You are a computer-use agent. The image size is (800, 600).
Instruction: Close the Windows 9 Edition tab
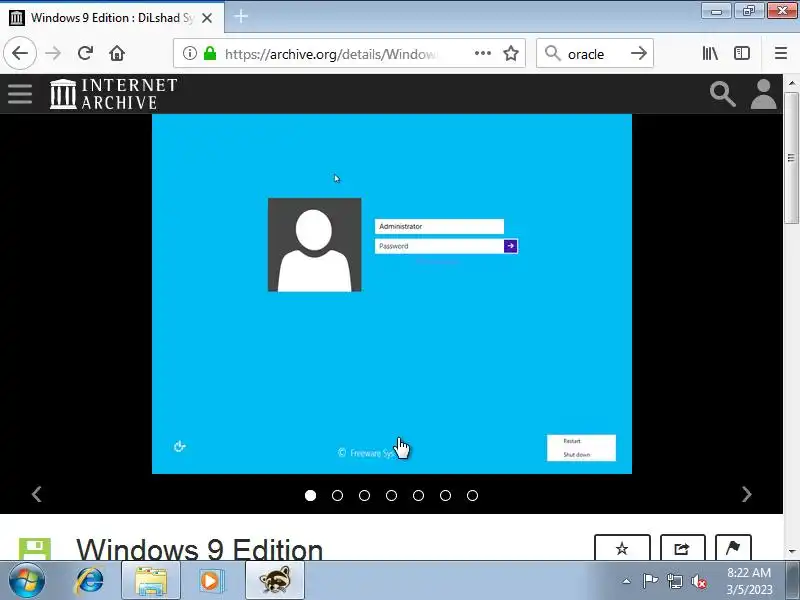coord(207,18)
